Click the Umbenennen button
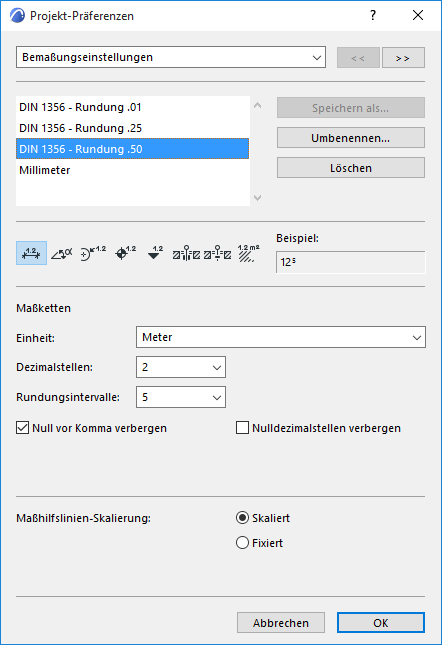Viewport: 442px width, 645px height. (351, 138)
